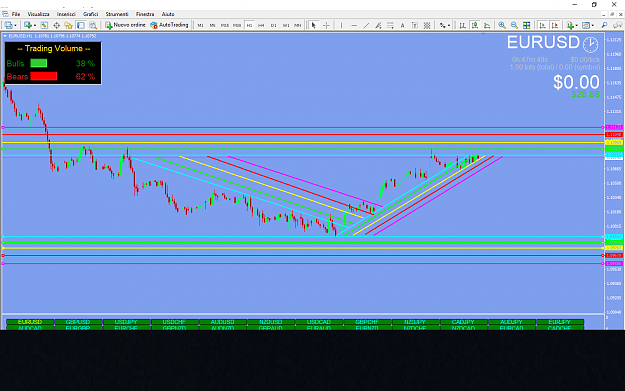Click the Nuovo ordine button
Image resolution: width=625 pixels, height=391 pixels.
coord(125,25)
